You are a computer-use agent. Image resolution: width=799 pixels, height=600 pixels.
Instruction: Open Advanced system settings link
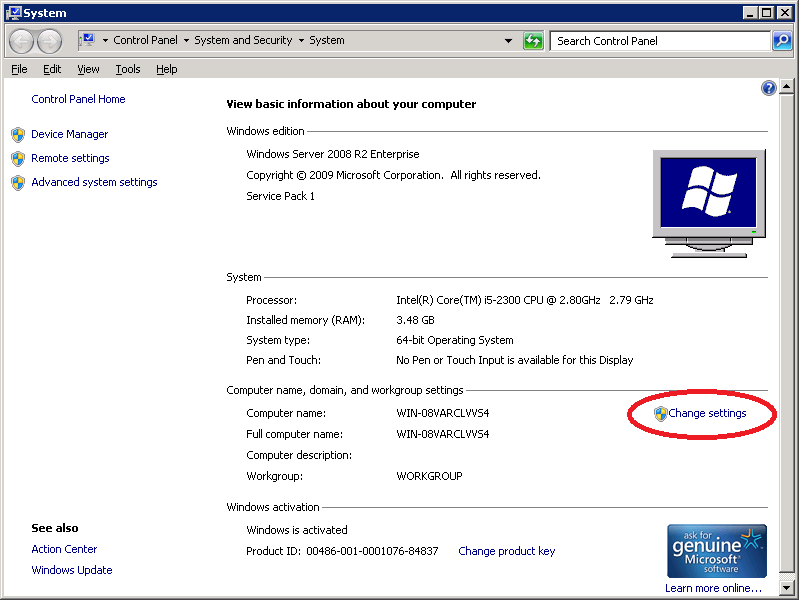click(94, 182)
